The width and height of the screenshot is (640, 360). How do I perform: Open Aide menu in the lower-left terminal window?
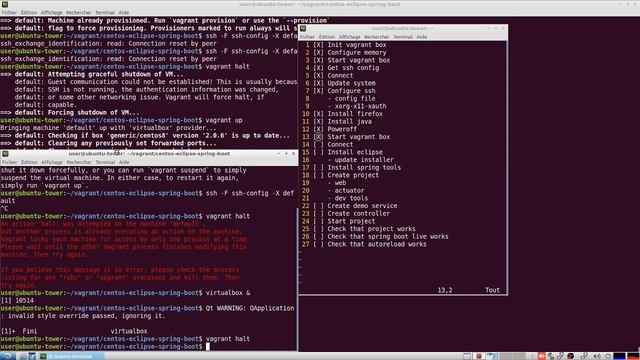tap(124, 162)
